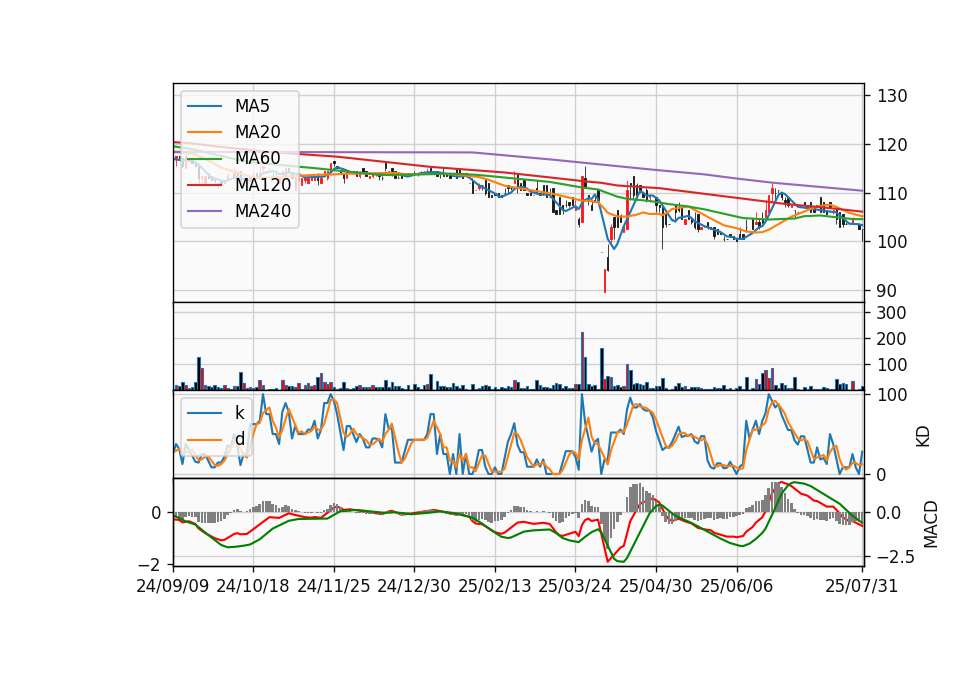The image size is (960, 690).
Task: Click the MA20 legend label
Action: click(x=257, y=132)
